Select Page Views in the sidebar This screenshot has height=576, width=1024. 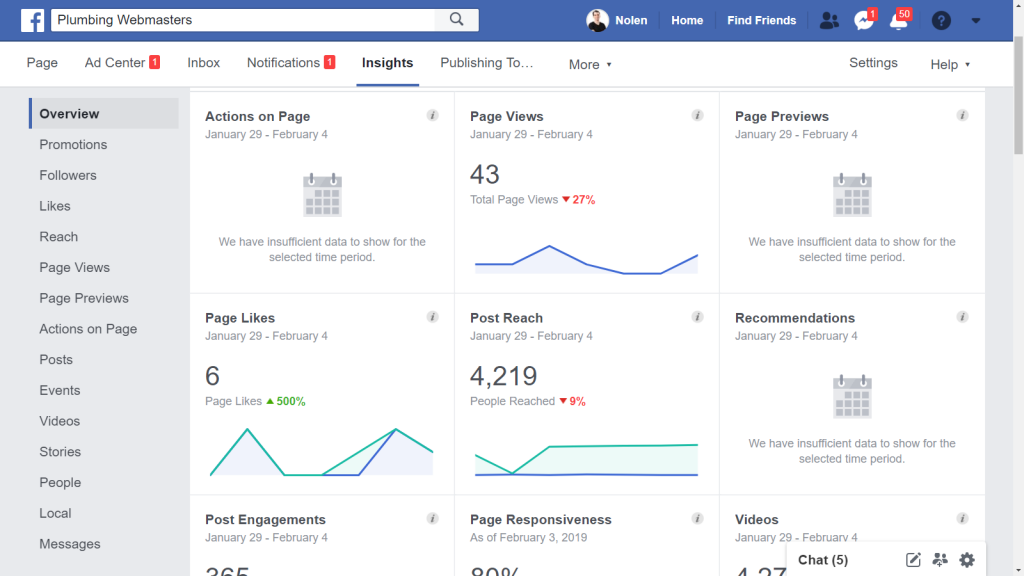pos(74,267)
